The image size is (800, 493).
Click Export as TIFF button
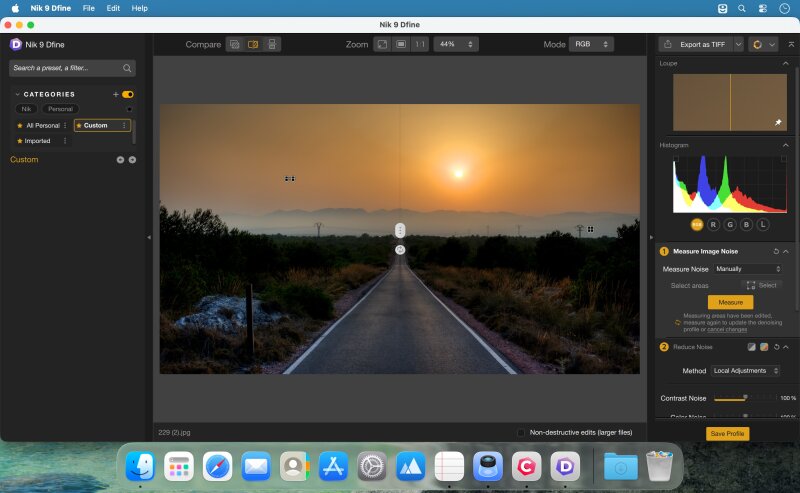coord(702,44)
